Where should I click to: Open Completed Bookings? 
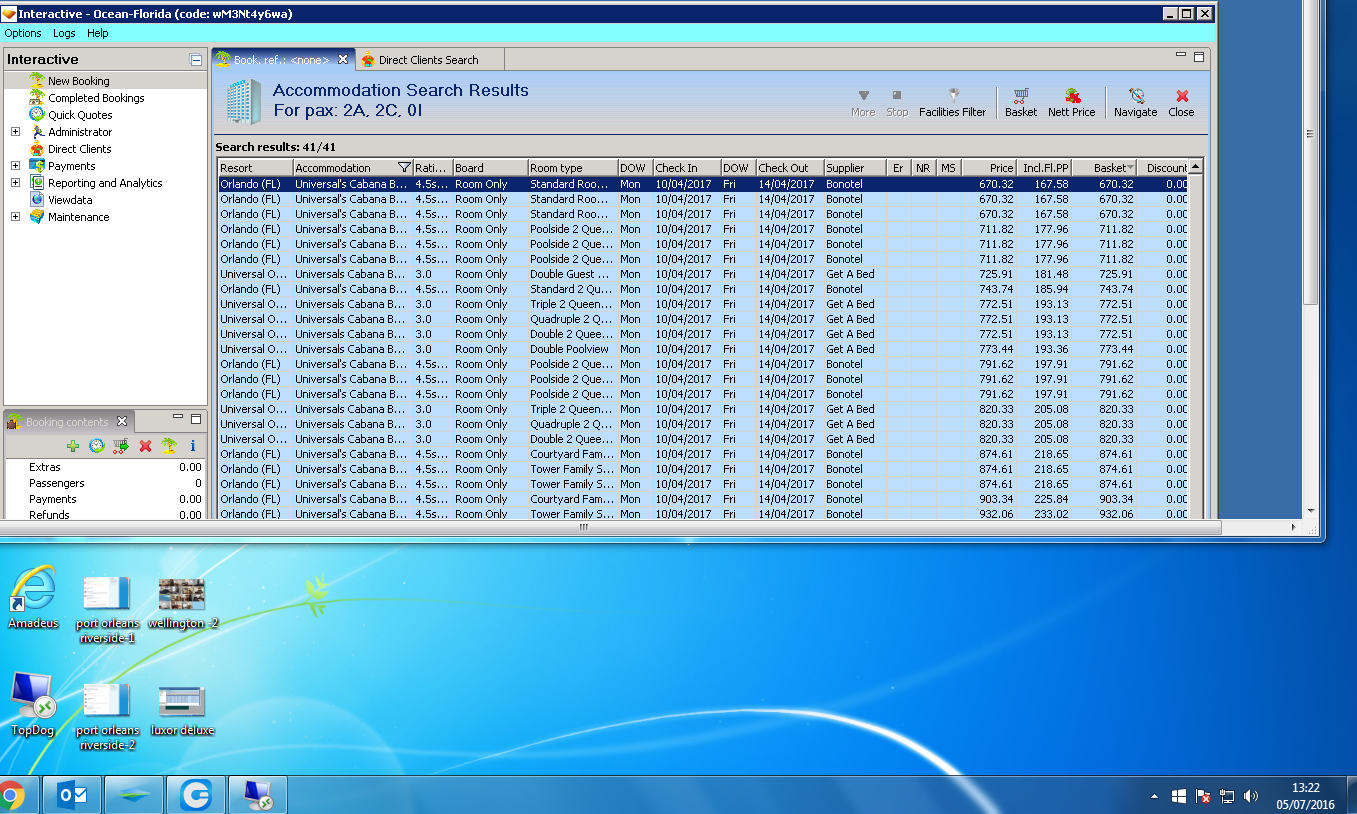pos(96,98)
